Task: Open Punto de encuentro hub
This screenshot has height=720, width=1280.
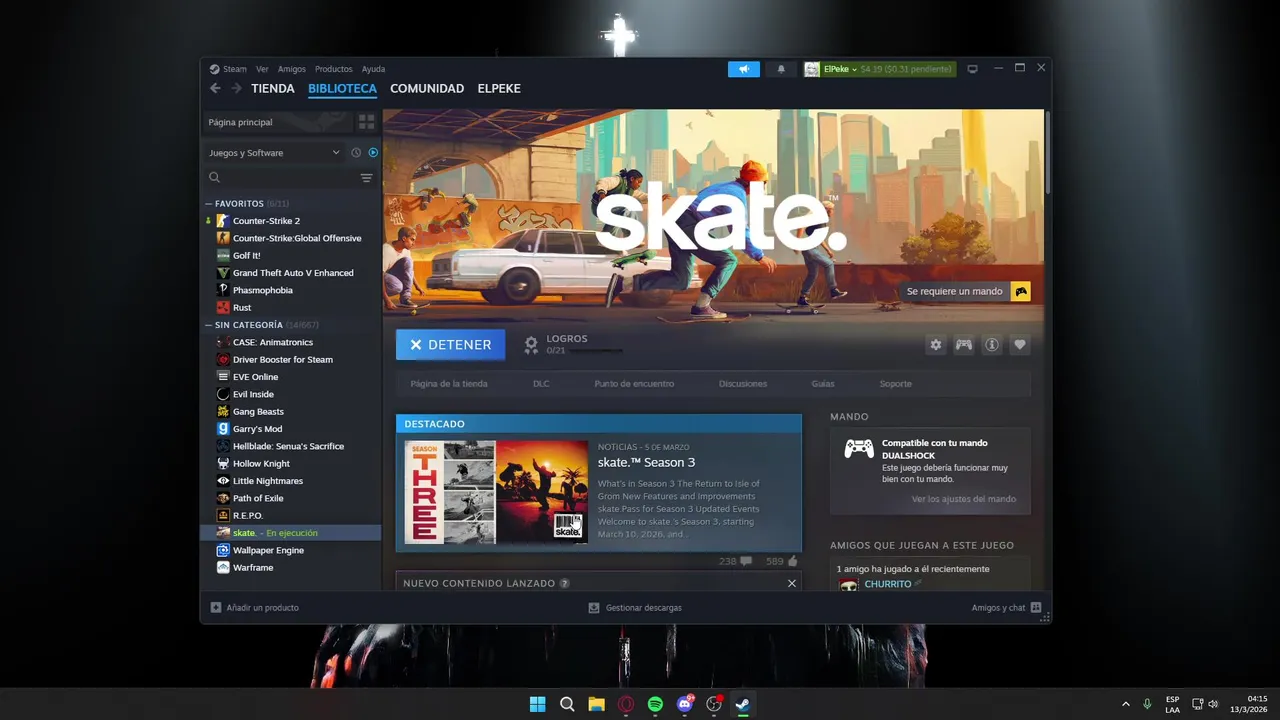Action: [634, 384]
